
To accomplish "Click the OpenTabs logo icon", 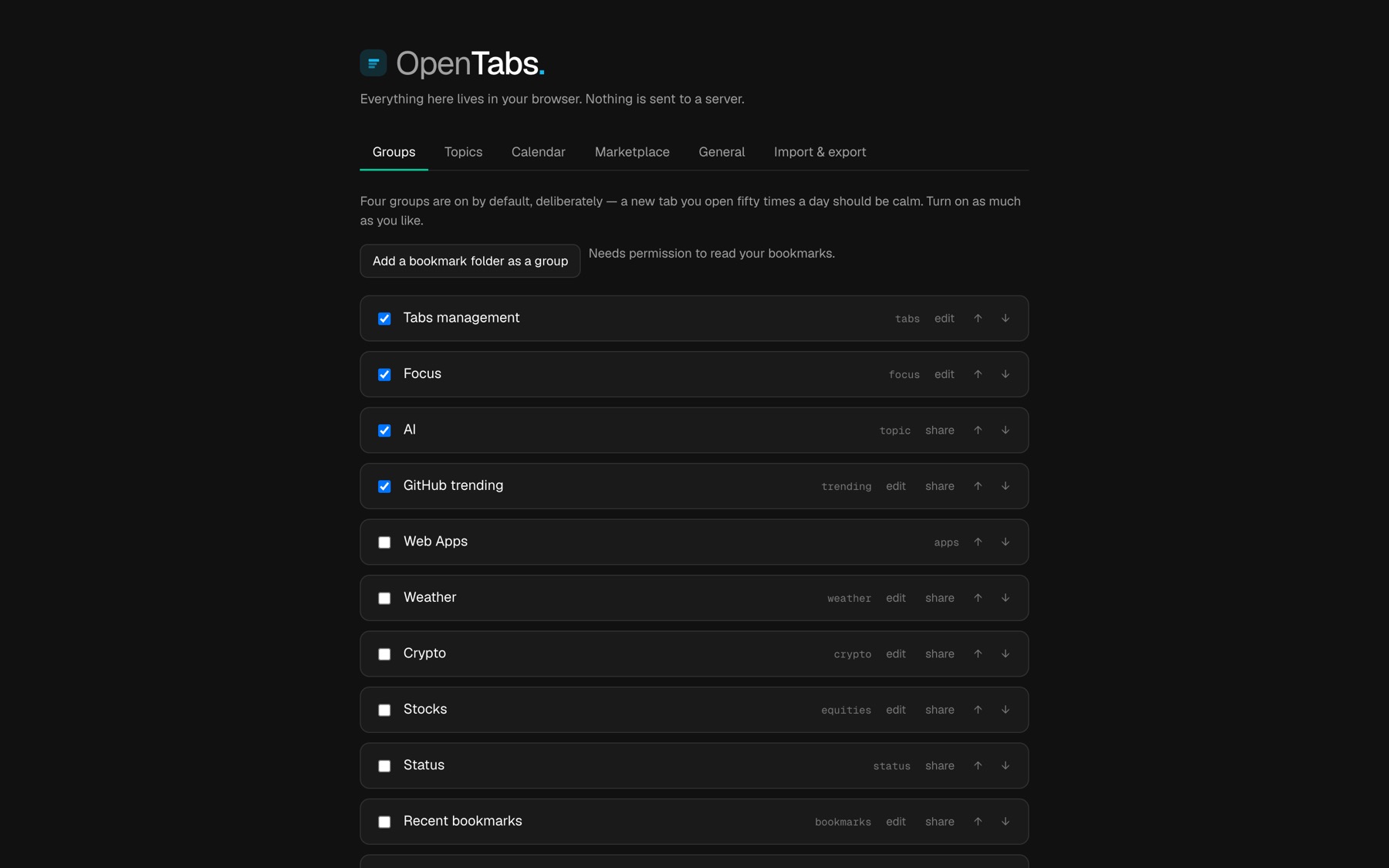I will coord(373,63).
